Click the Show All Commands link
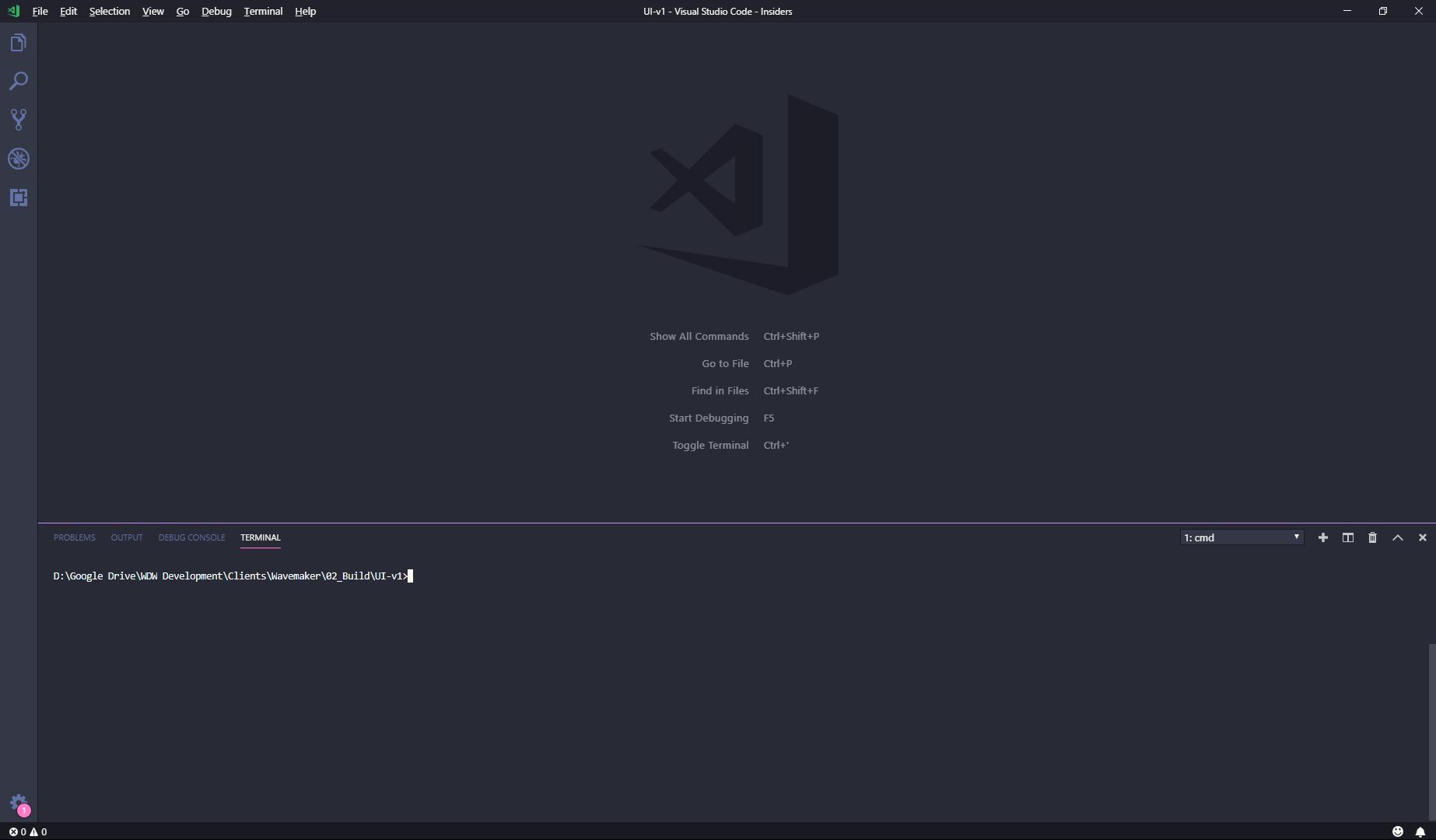This screenshot has height=840, width=1436. click(x=699, y=336)
